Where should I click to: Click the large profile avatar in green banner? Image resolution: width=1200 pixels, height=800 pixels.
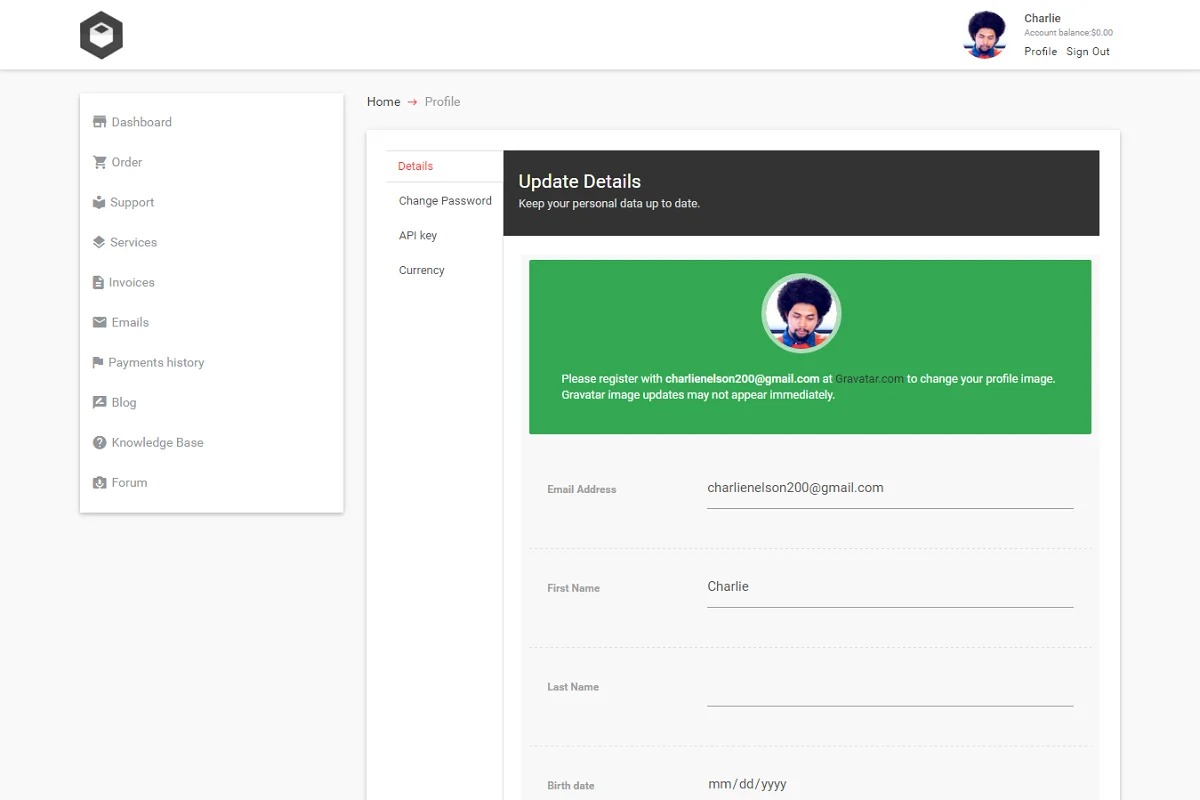coord(801,313)
